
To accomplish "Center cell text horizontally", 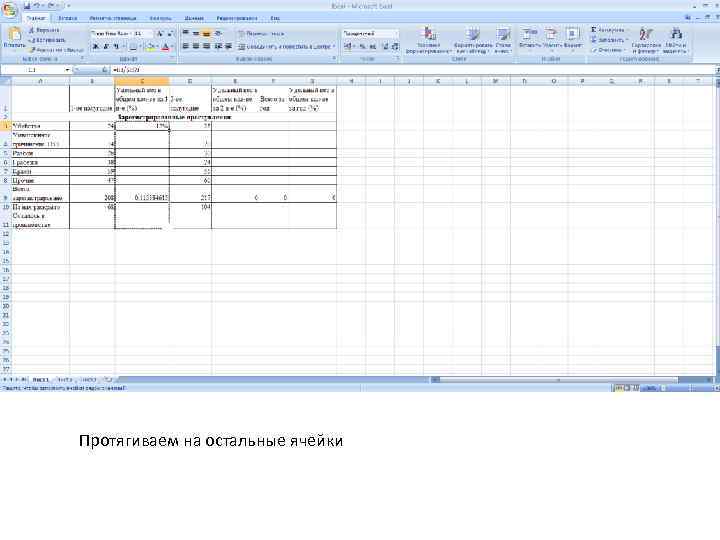I will (196, 46).
